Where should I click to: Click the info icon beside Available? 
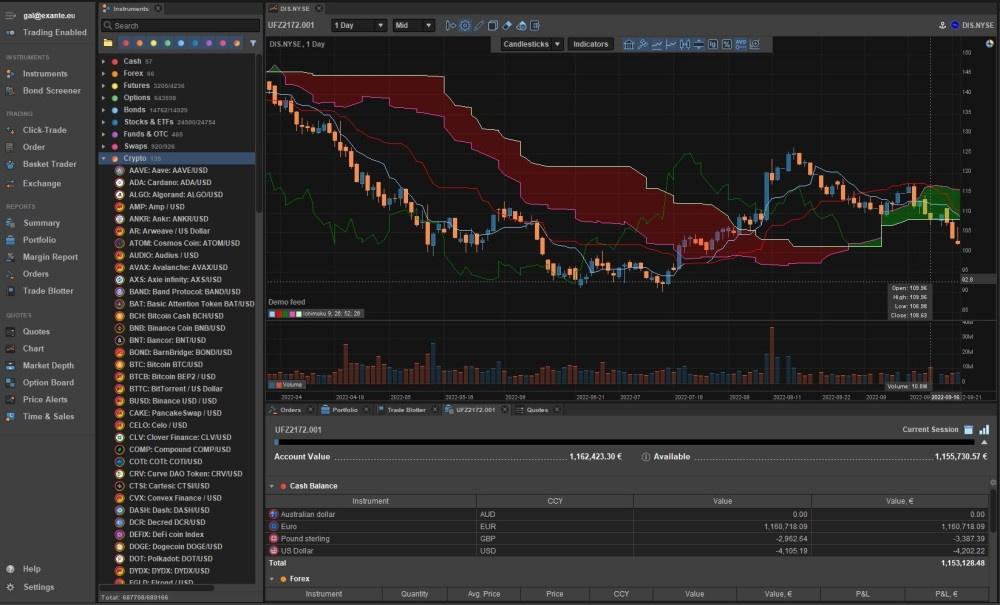point(645,457)
